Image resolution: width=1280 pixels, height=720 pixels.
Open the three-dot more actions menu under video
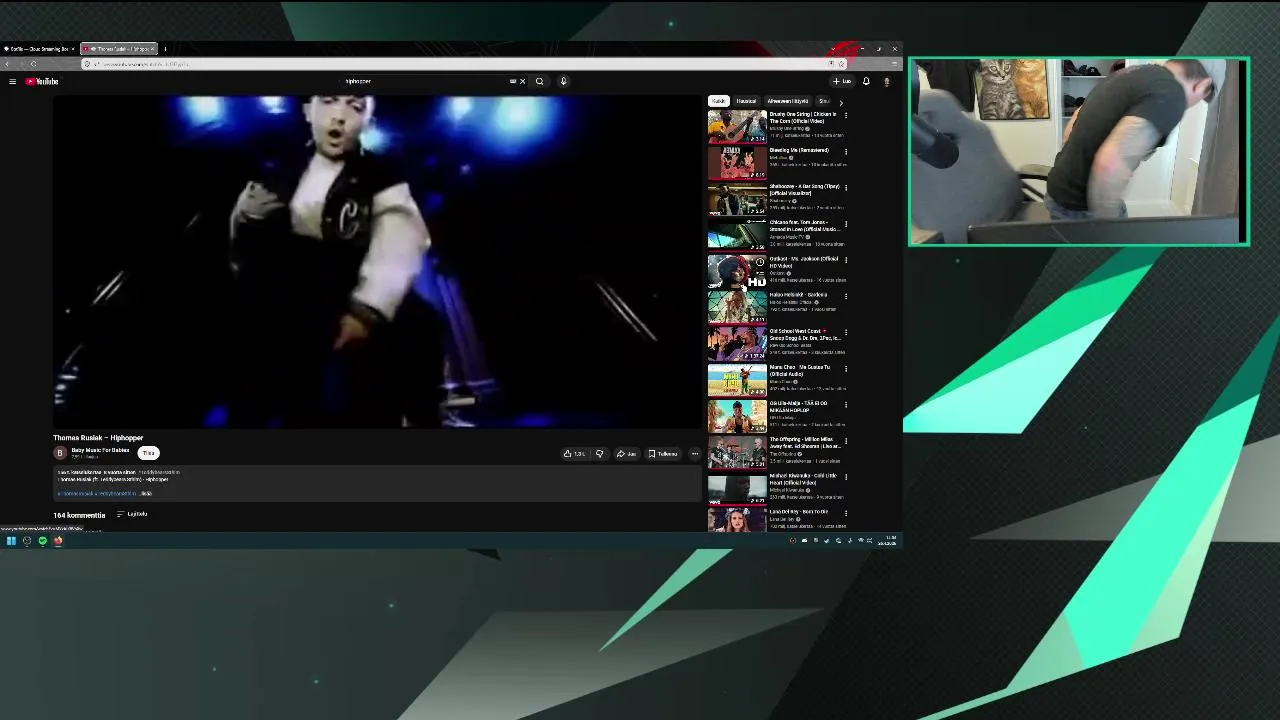click(695, 454)
